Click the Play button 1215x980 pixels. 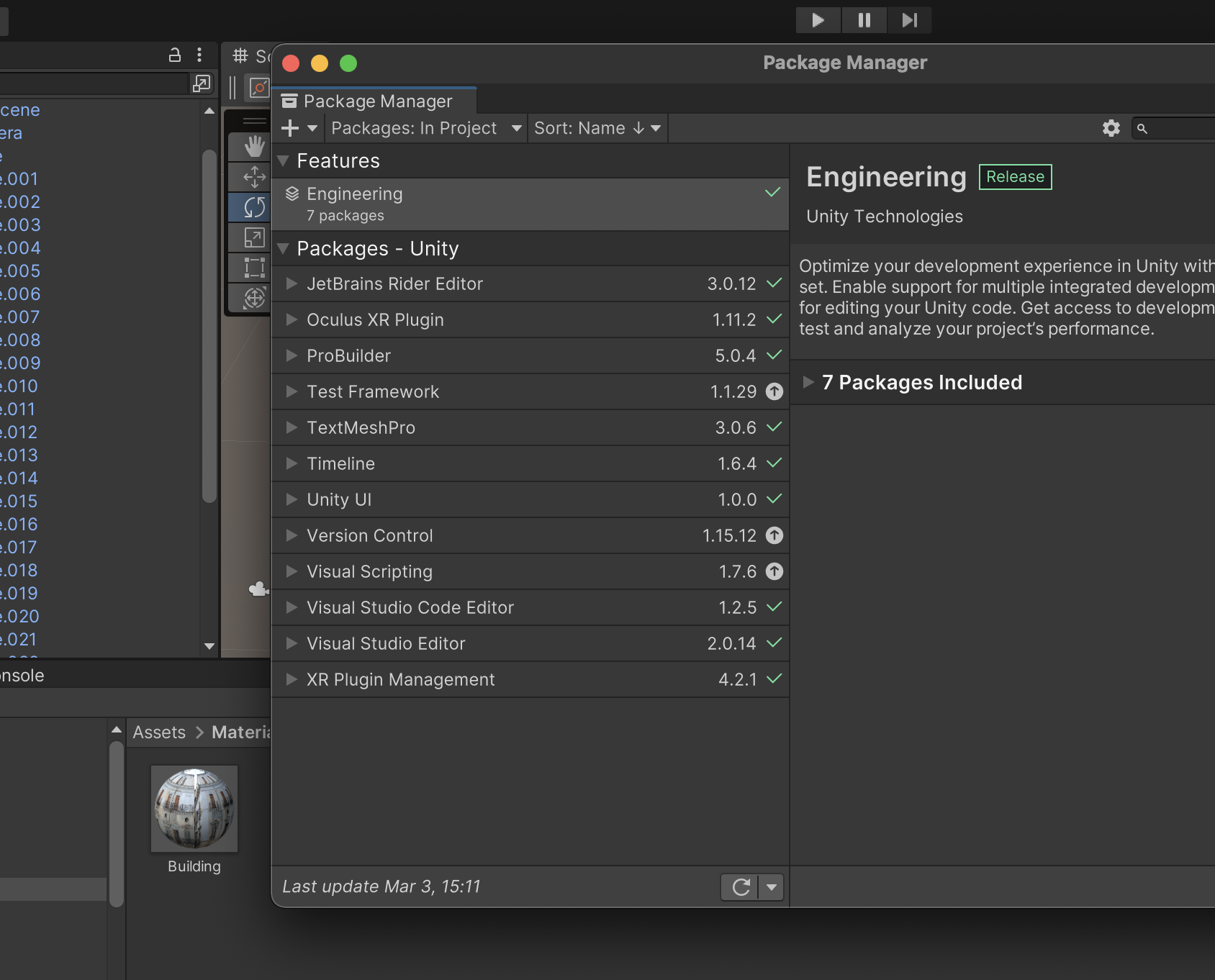click(x=818, y=20)
